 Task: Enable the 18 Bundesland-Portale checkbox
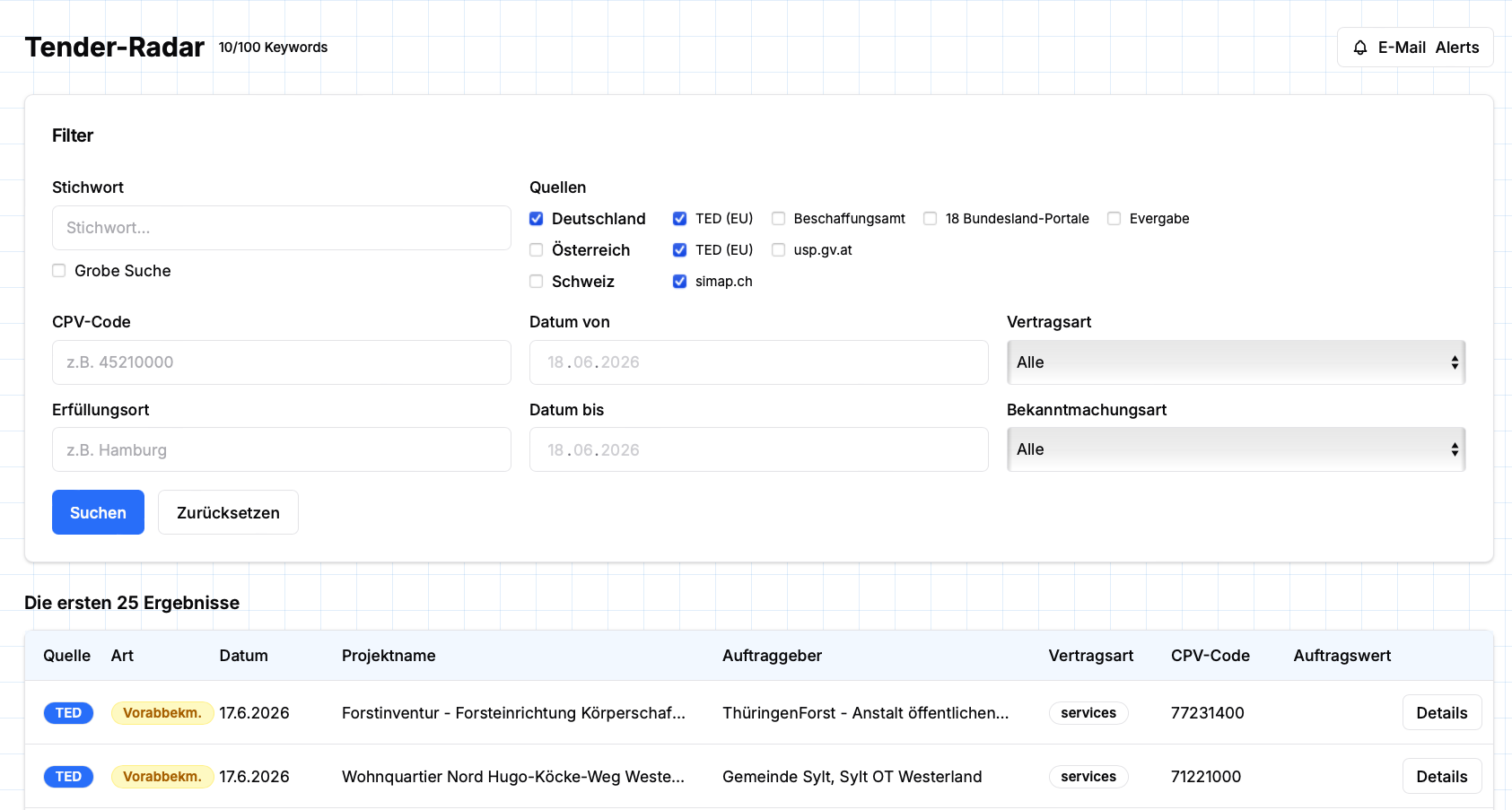pos(931,219)
